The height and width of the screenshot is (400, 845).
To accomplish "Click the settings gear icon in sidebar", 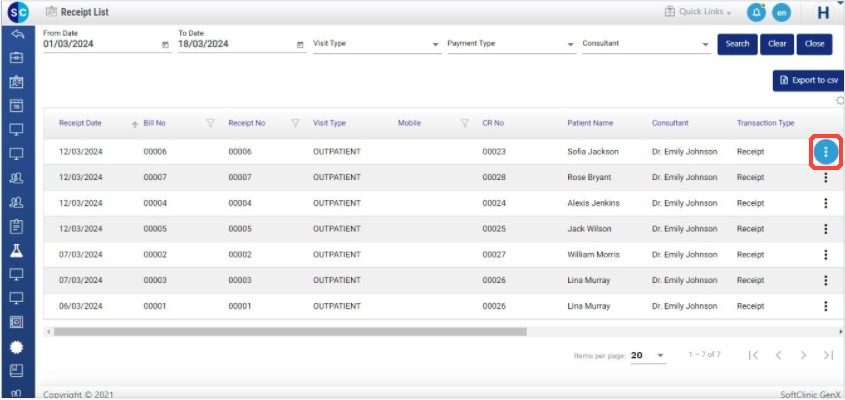I will (16, 346).
